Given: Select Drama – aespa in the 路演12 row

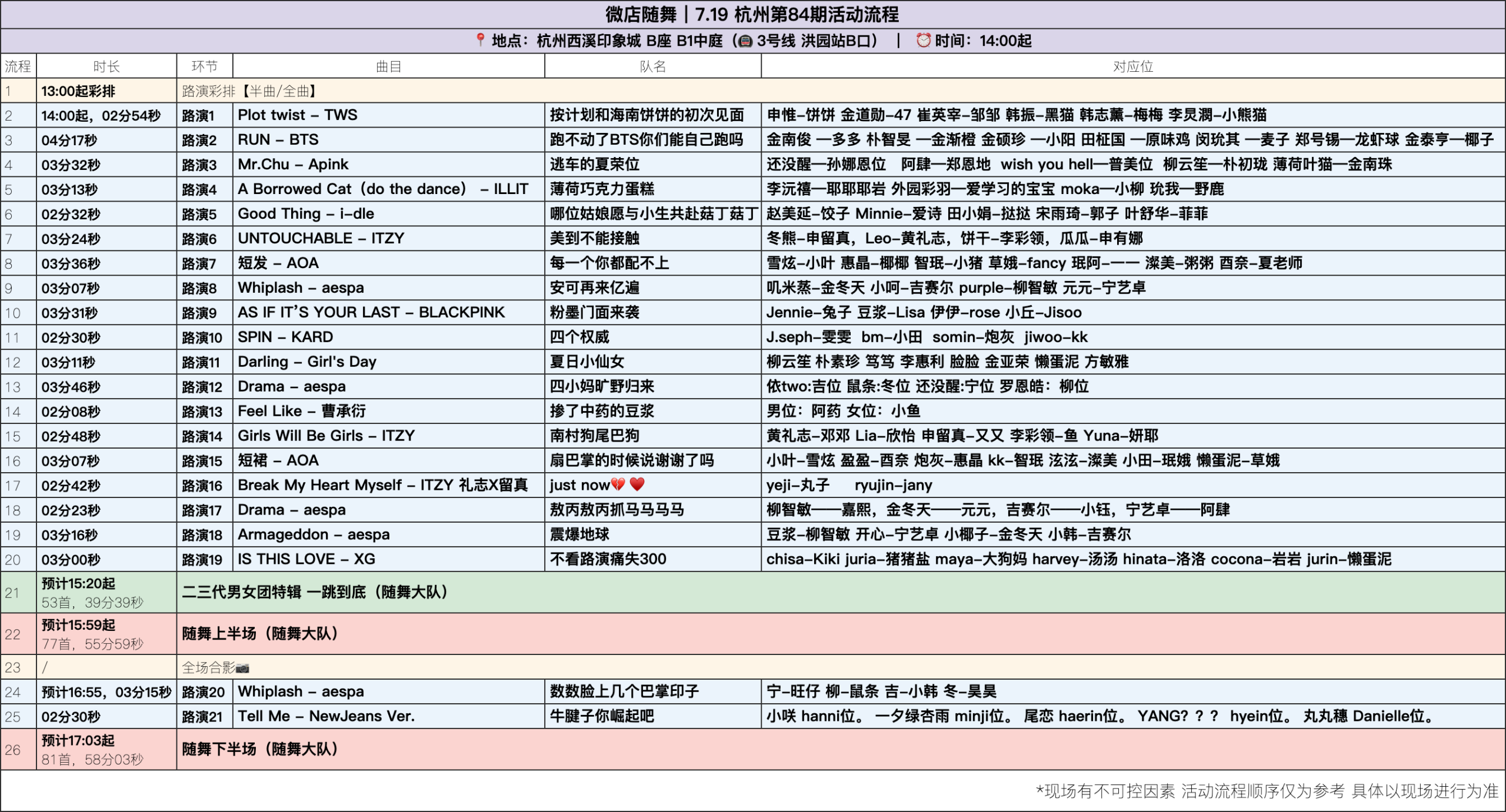Looking at the screenshot, I should click(x=389, y=387).
